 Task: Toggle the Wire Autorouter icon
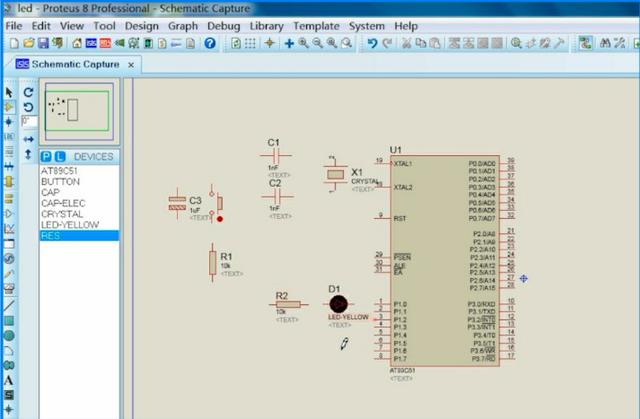tap(585, 43)
